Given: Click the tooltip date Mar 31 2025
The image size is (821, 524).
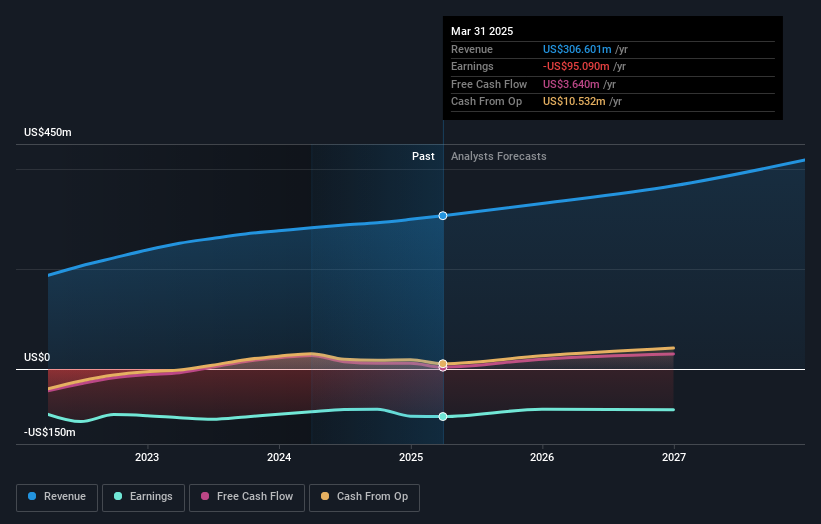Looking at the screenshot, I should coord(482,31).
